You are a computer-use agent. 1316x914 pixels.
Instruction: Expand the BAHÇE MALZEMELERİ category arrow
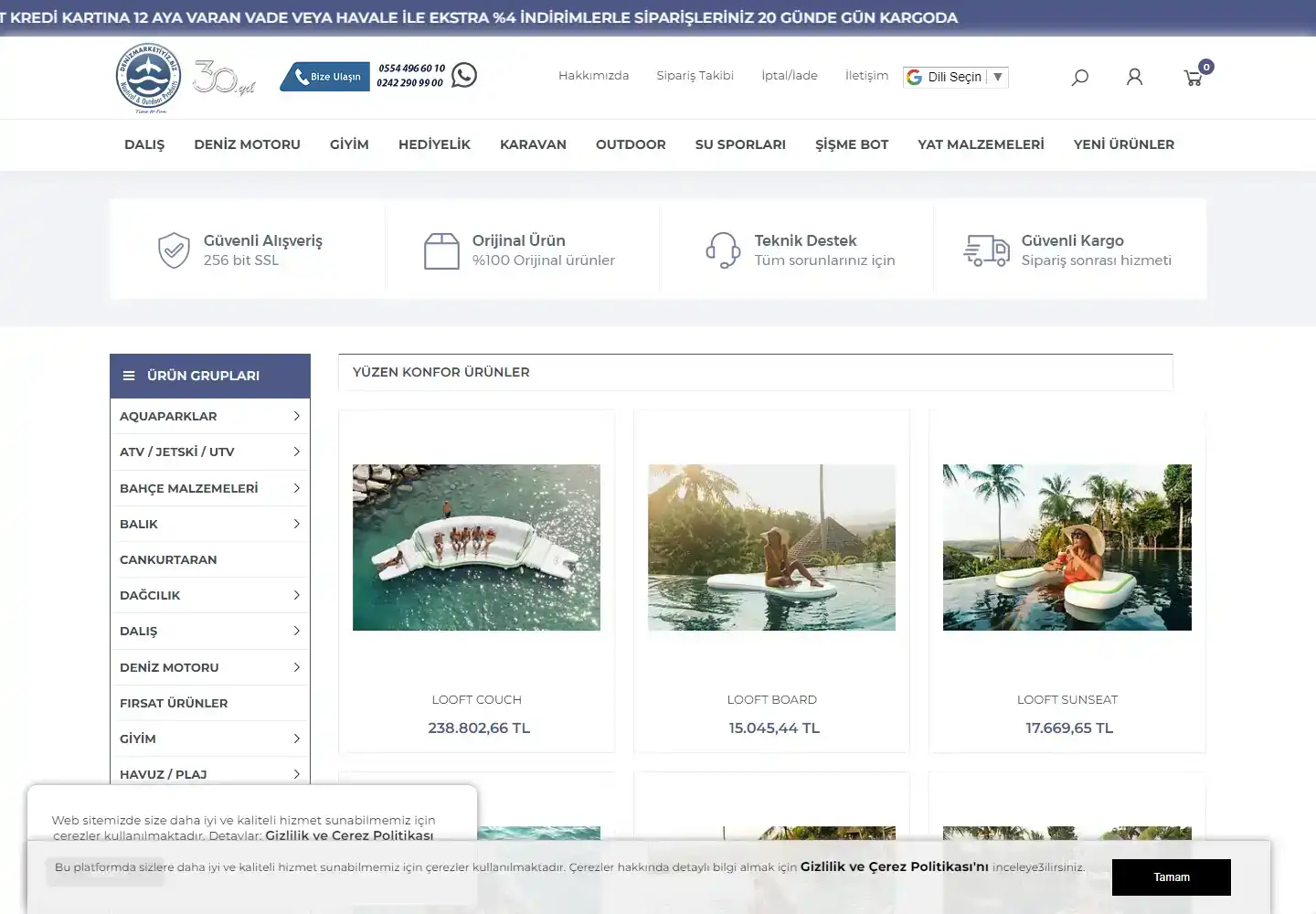(296, 488)
